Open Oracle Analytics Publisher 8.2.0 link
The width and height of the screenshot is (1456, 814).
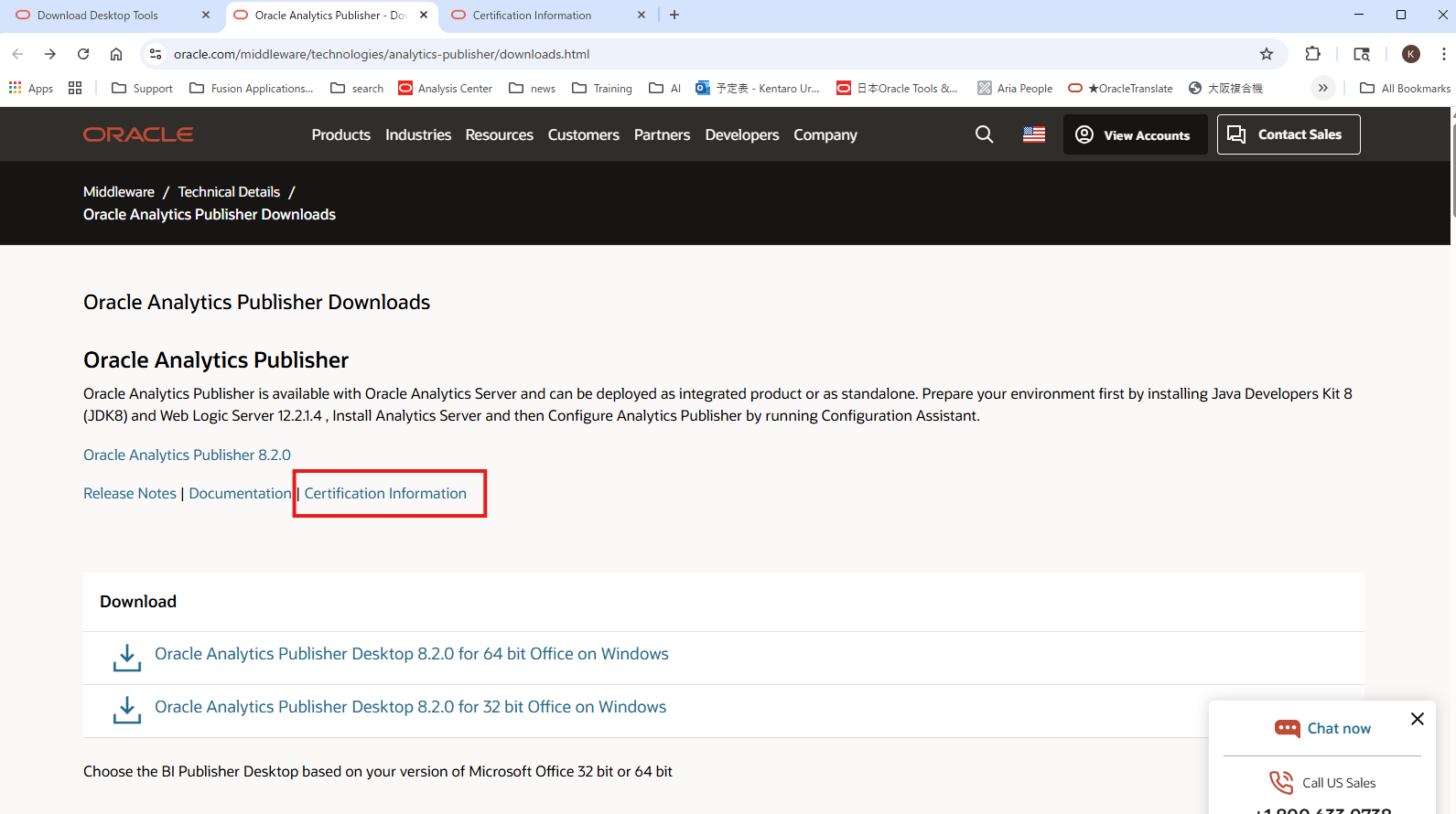coord(187,455)
